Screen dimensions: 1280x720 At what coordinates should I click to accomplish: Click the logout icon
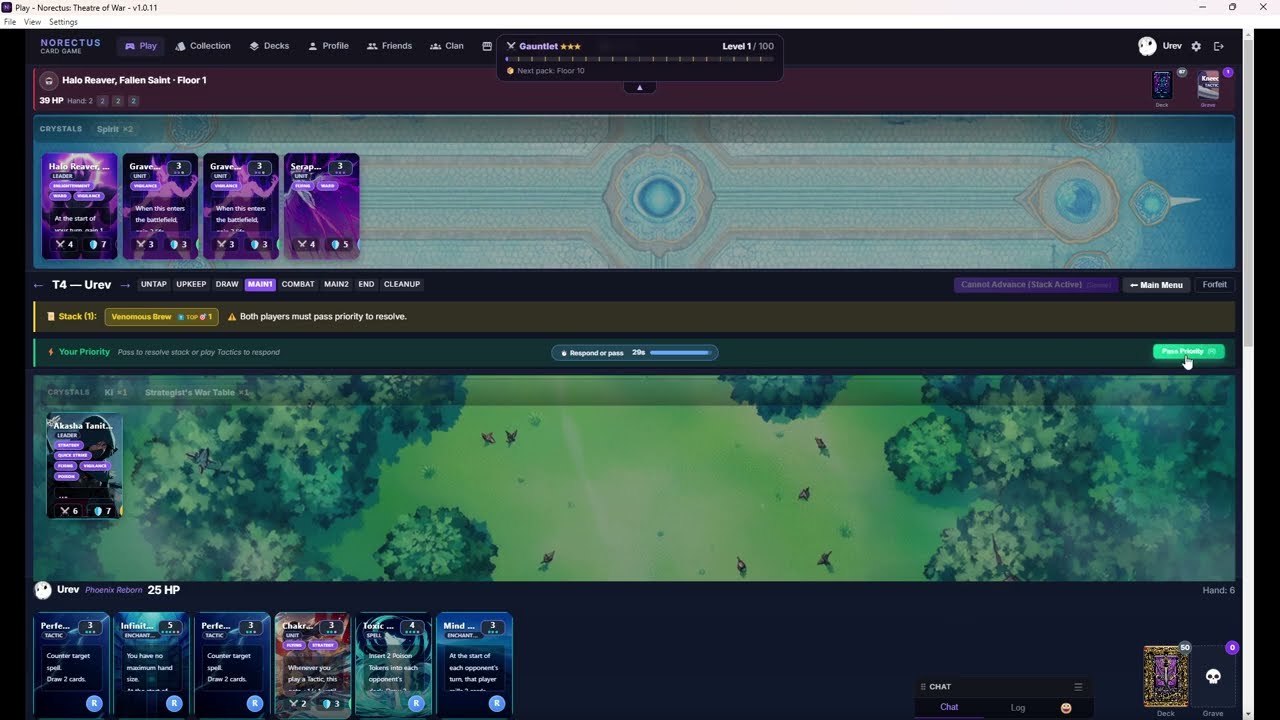click(1218, 46)
